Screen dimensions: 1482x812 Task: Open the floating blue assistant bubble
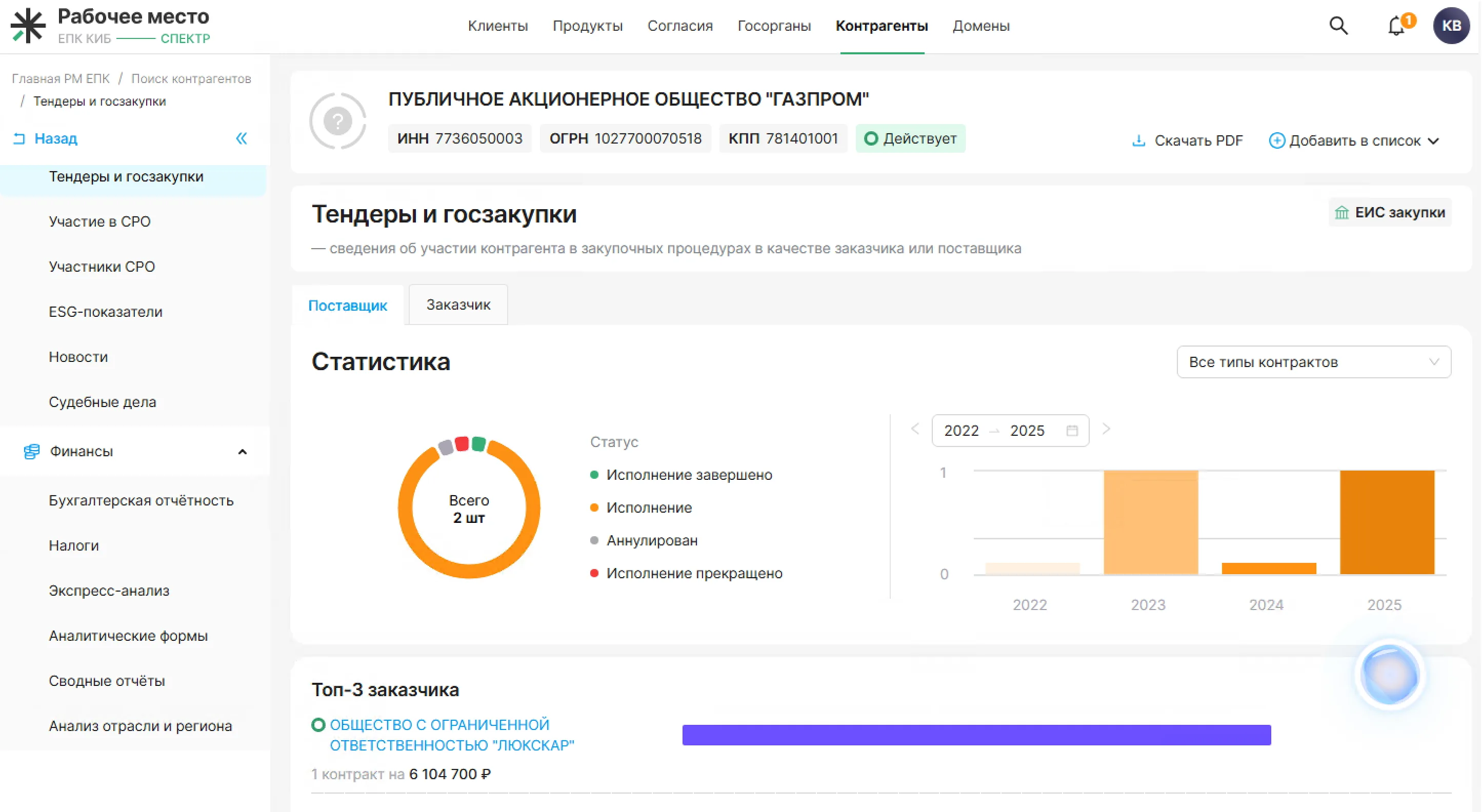tap(1389, 675)
